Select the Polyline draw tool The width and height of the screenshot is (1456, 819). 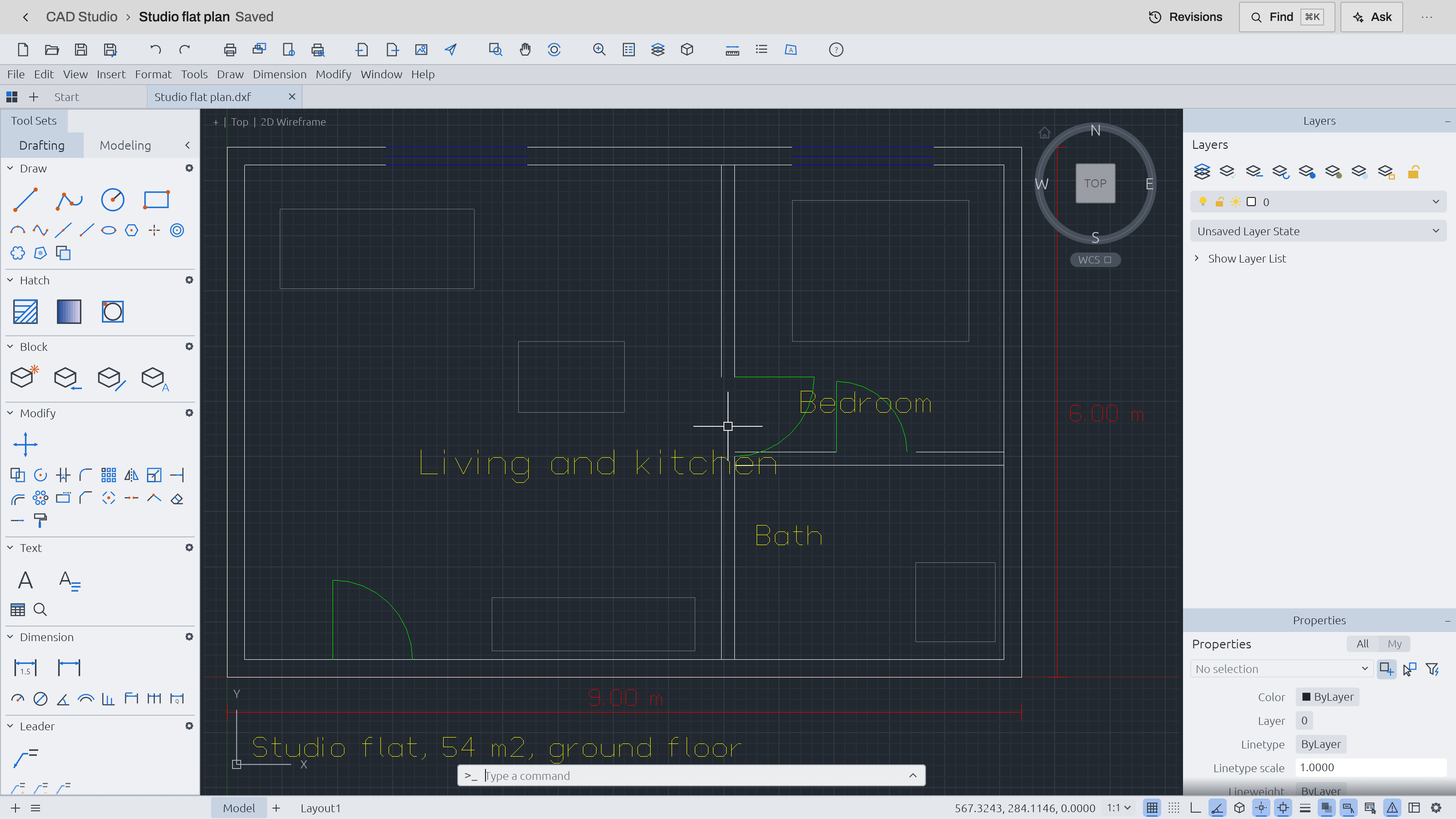(69, 200)
